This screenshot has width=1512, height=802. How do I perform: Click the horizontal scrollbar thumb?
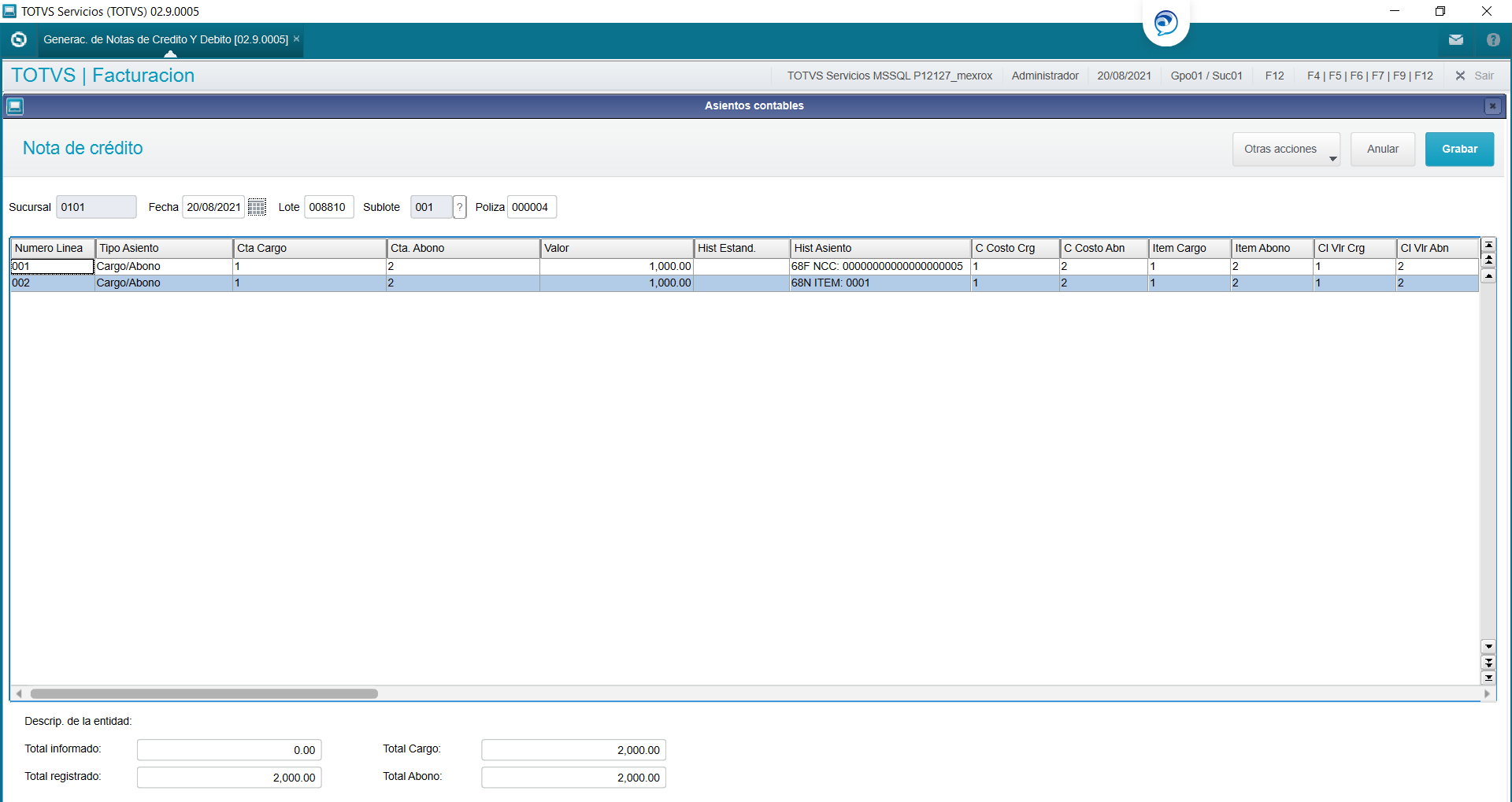(204, 693)
